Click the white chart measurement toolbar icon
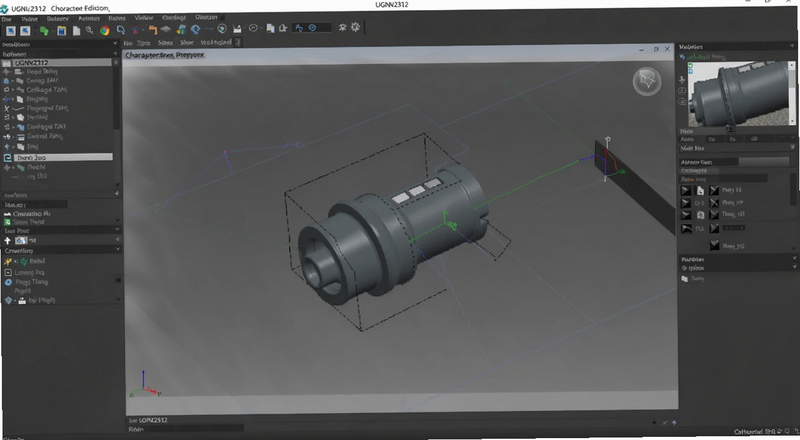800x440 pixels. pyautogui.click(x=237, y=29)
